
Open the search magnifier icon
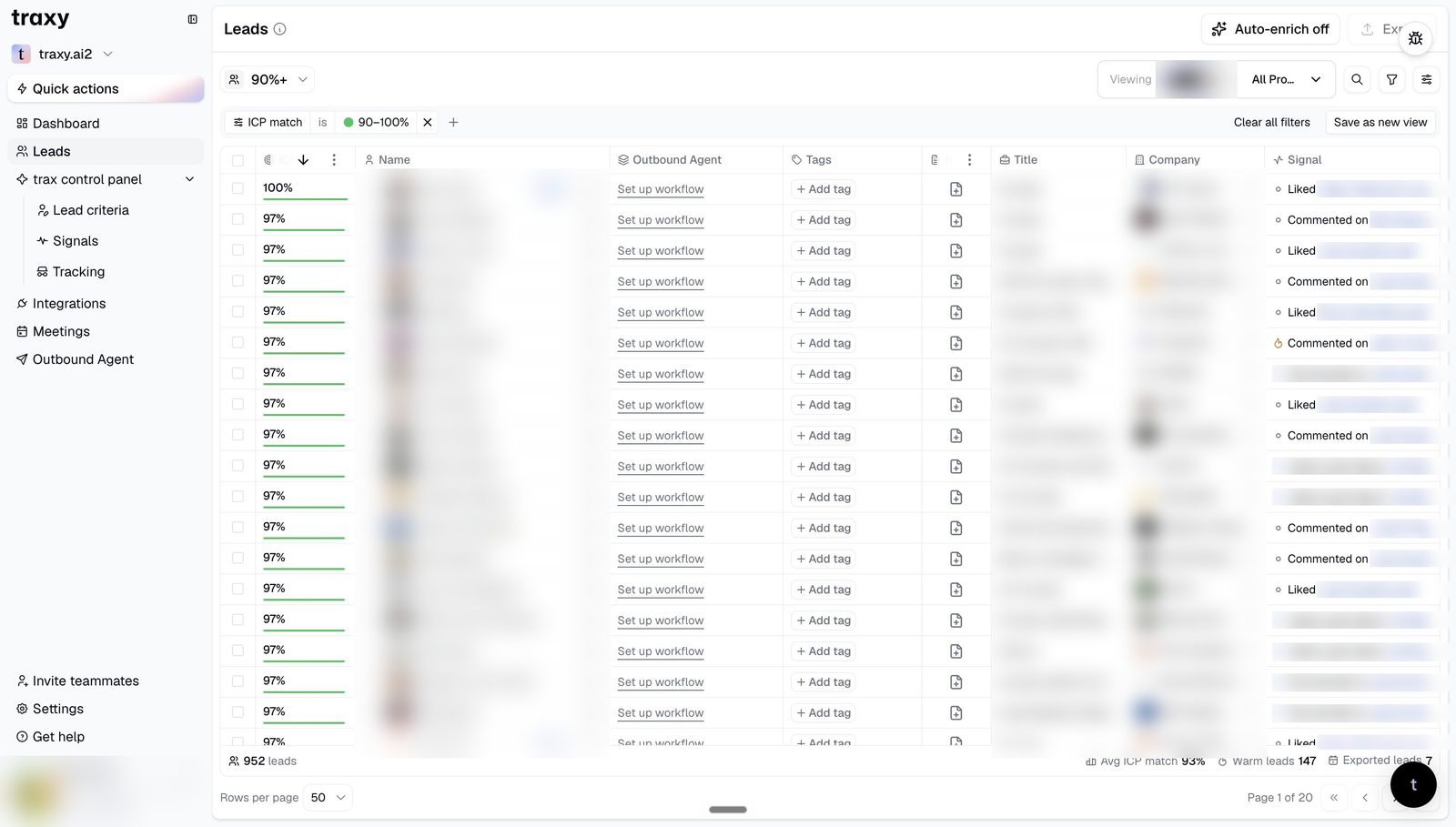pyautogui.click(x=1357, y=79)
